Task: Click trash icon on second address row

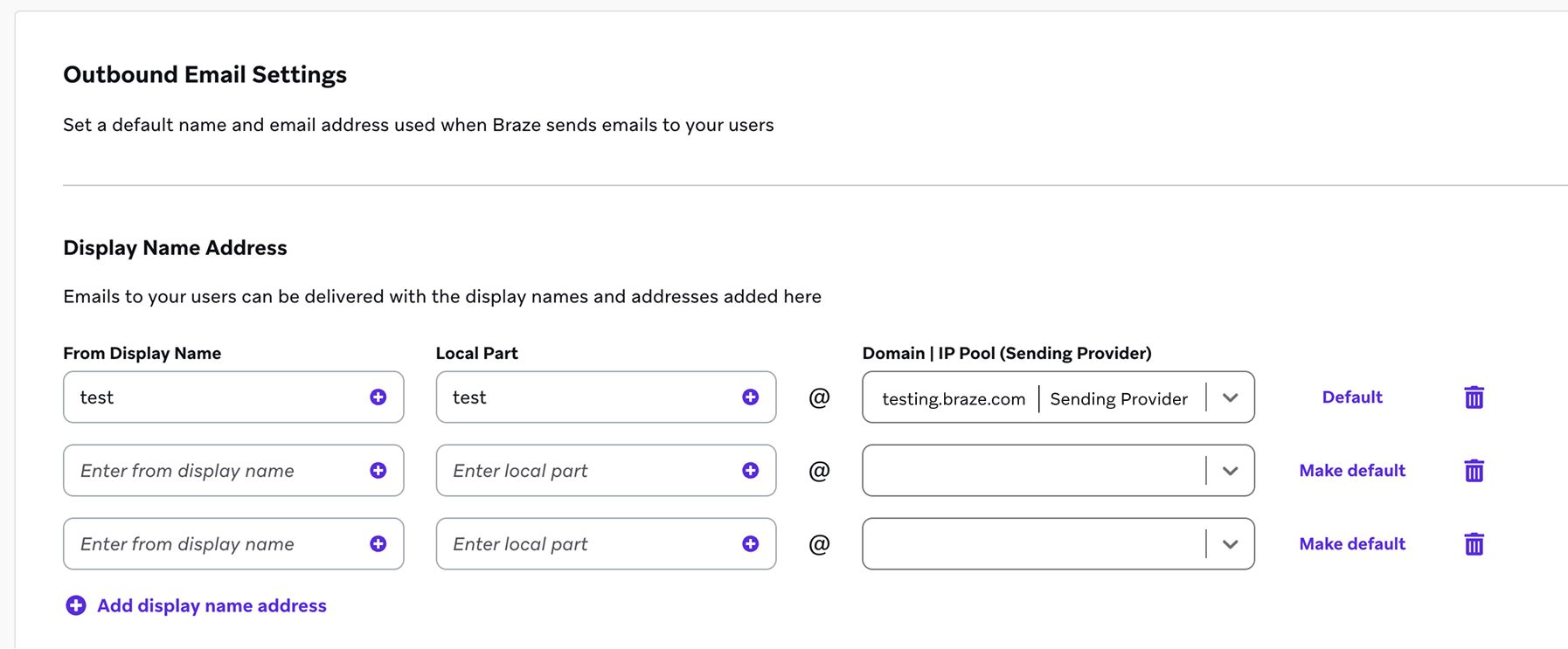Action: coord(1474,471)
